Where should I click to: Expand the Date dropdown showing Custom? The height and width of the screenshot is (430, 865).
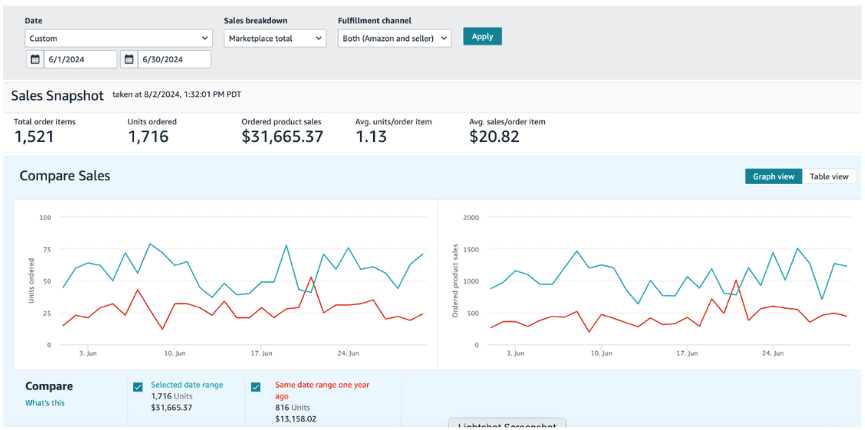118,38
